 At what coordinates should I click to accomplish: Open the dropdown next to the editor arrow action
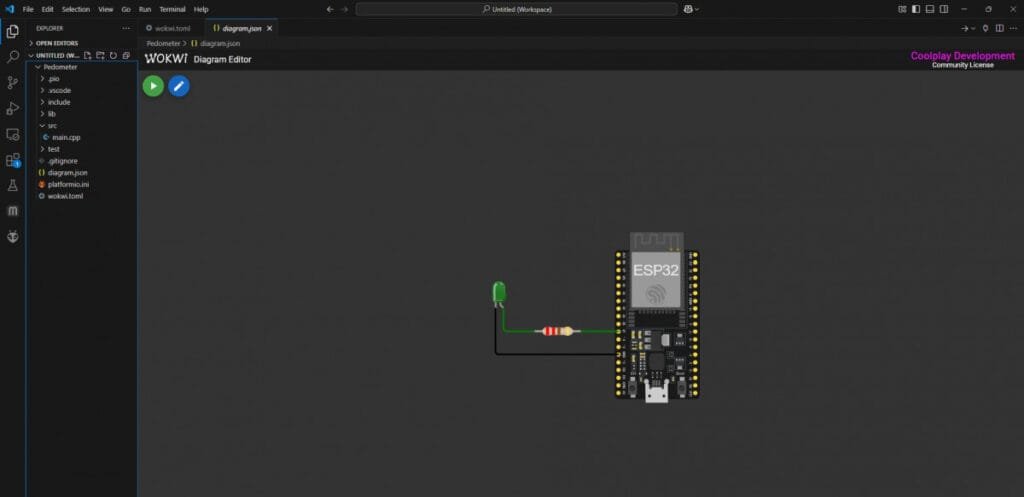[973, 28]
